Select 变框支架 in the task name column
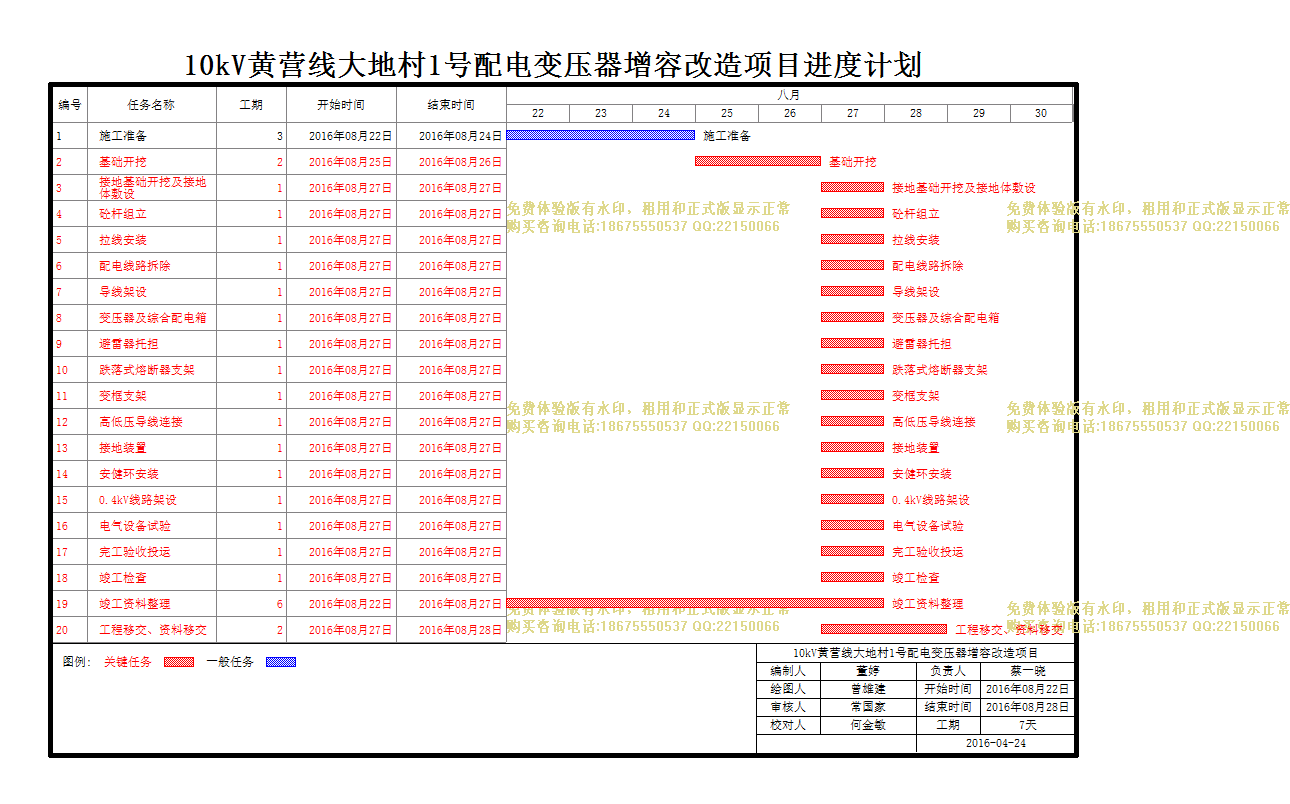Image resolution: width=1290 pixels, height=804 pixels. click(x=123, y=396)
